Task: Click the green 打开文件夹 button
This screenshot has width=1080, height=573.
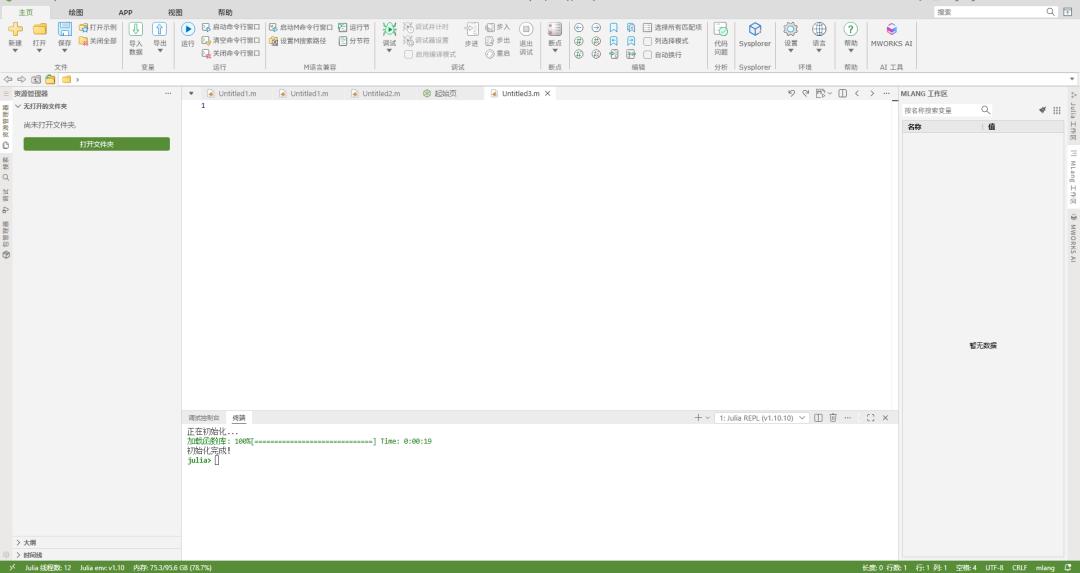Action: coord(96,144)
